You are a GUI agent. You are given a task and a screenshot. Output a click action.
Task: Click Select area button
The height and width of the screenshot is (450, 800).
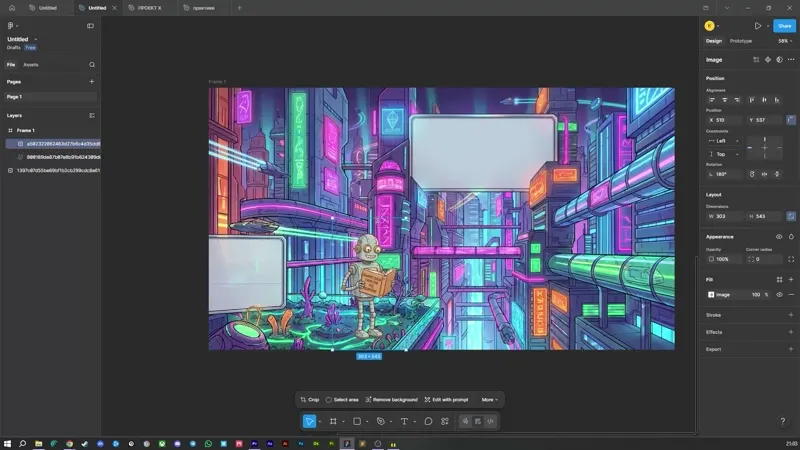[x=342, y=399]
